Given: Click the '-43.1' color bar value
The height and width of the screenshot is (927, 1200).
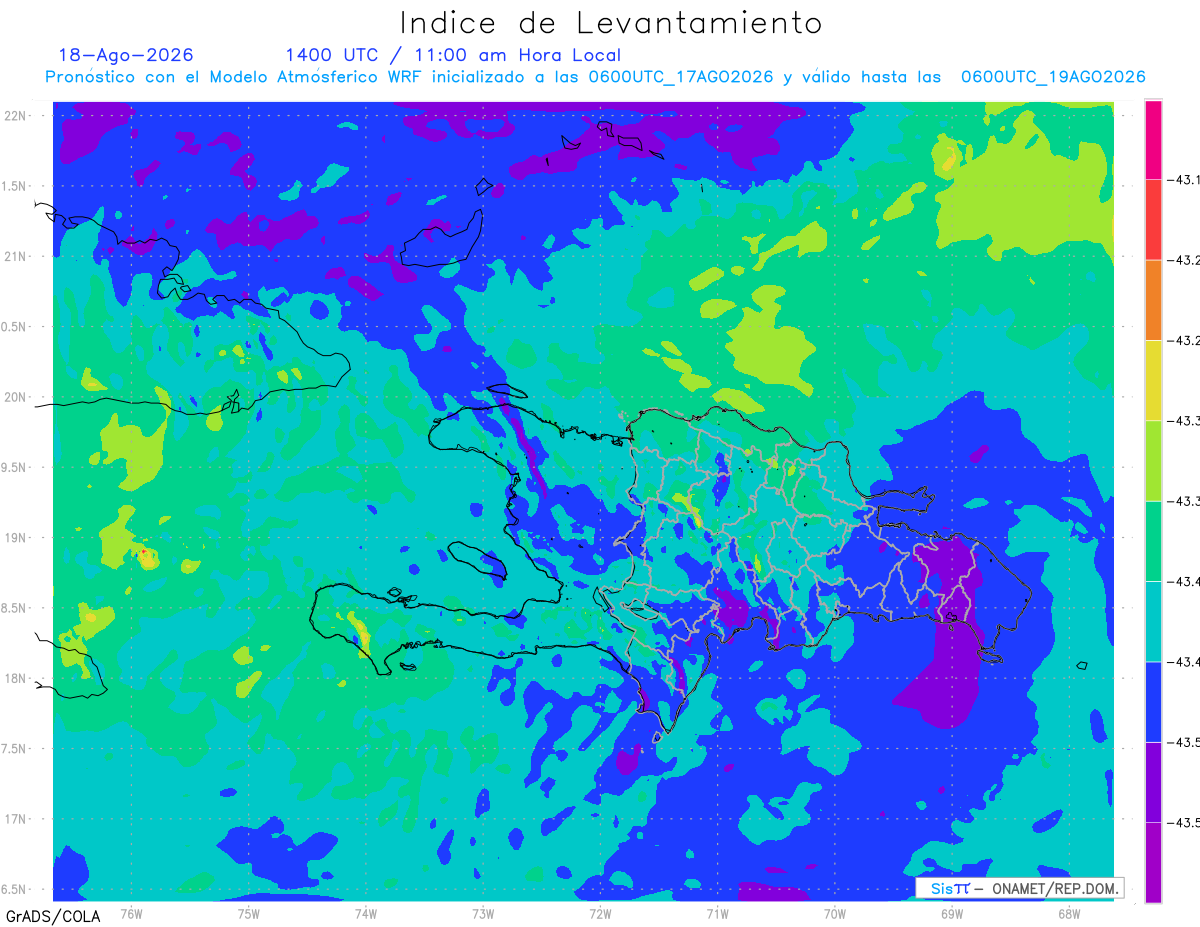Looking at the screenshot, I should [x=1185, y=180].
